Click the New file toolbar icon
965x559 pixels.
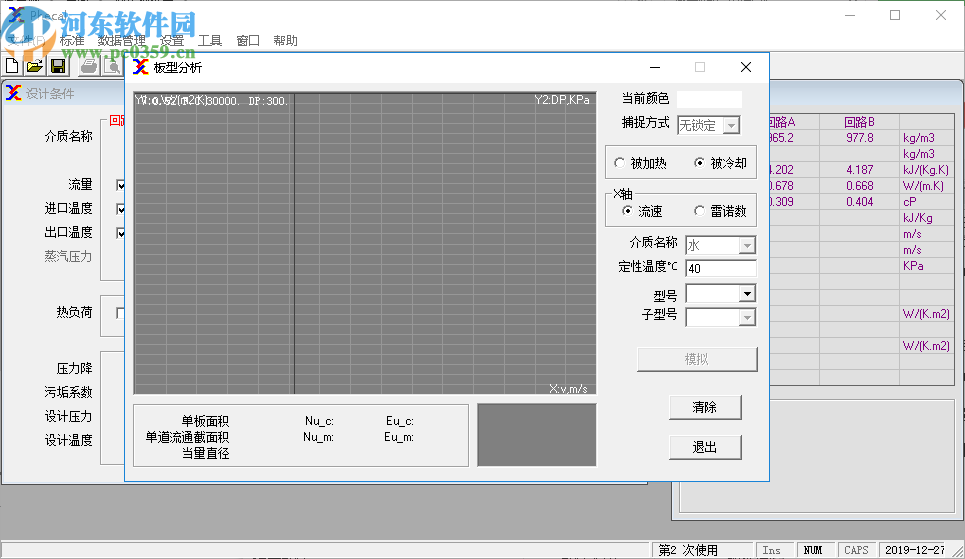click(x=12, y=66)
